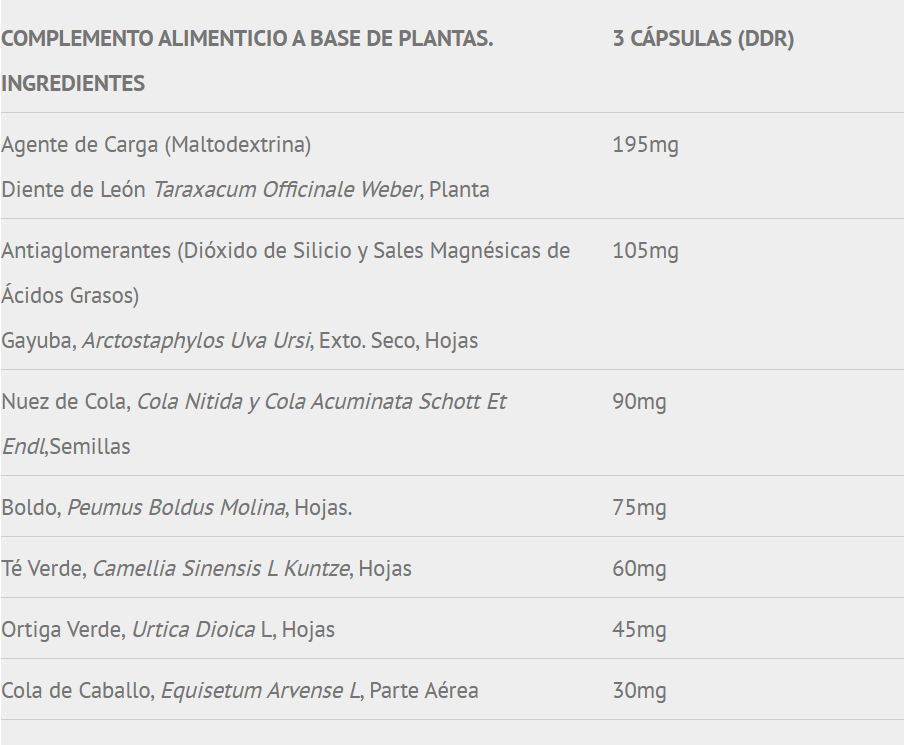Click the "Ácidos Grasos)" text line
The width and height of the screenshot is (904, 745).
[70, 295]
